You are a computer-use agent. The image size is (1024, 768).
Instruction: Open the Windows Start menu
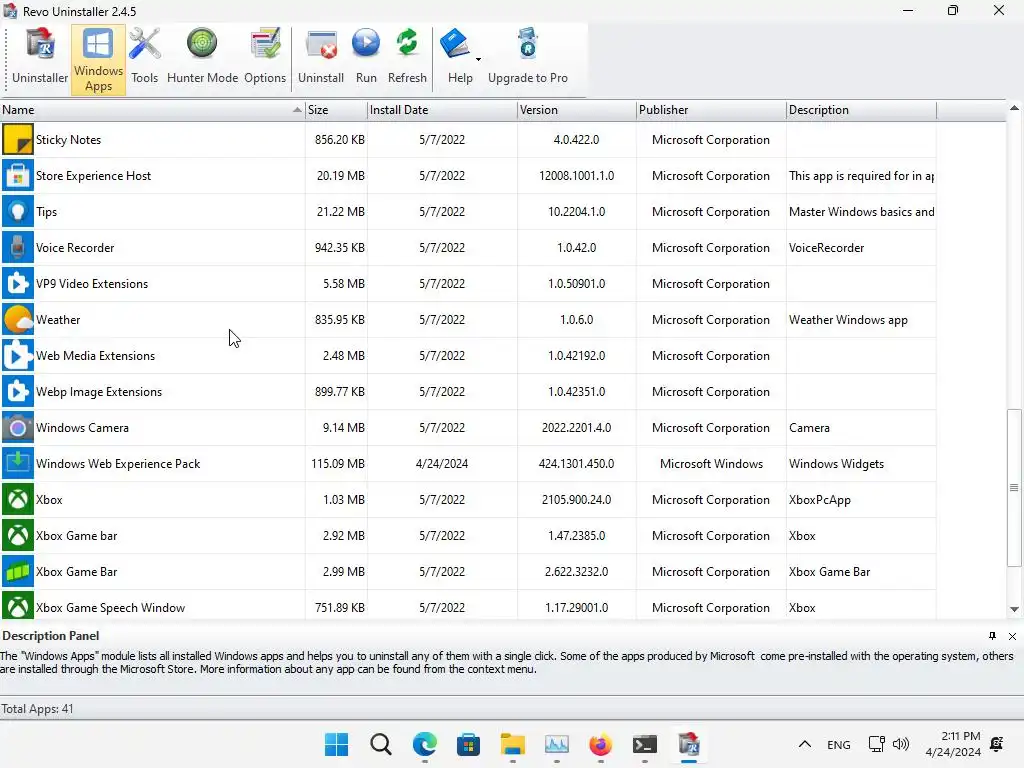(x=337, y=744)
